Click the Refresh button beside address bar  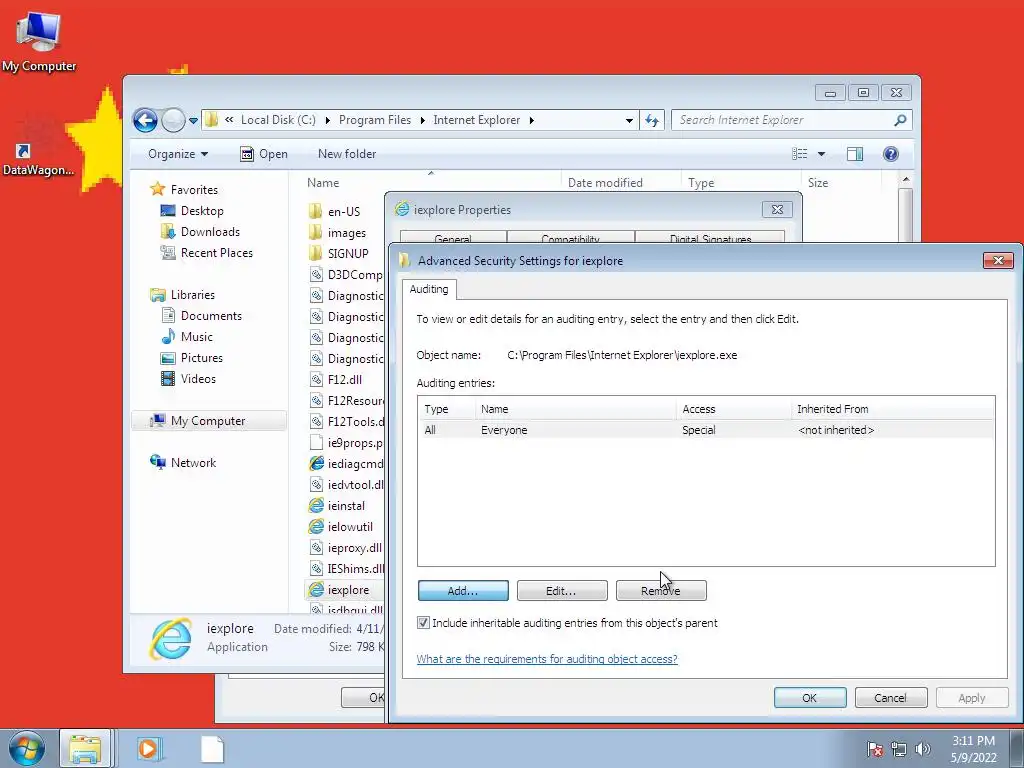652,120
